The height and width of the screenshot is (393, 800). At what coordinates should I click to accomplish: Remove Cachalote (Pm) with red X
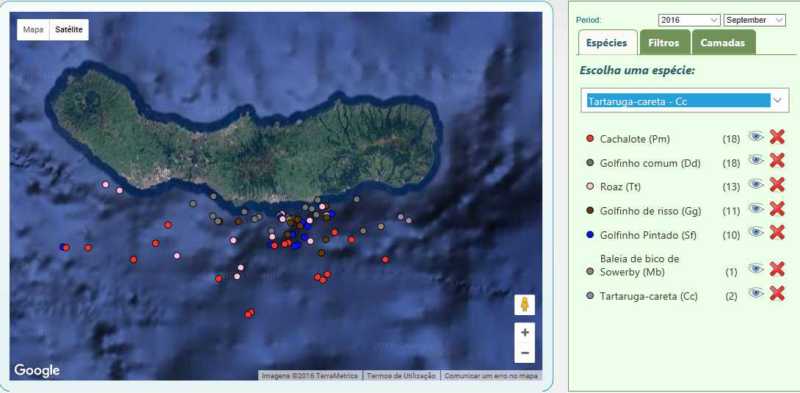777,137
